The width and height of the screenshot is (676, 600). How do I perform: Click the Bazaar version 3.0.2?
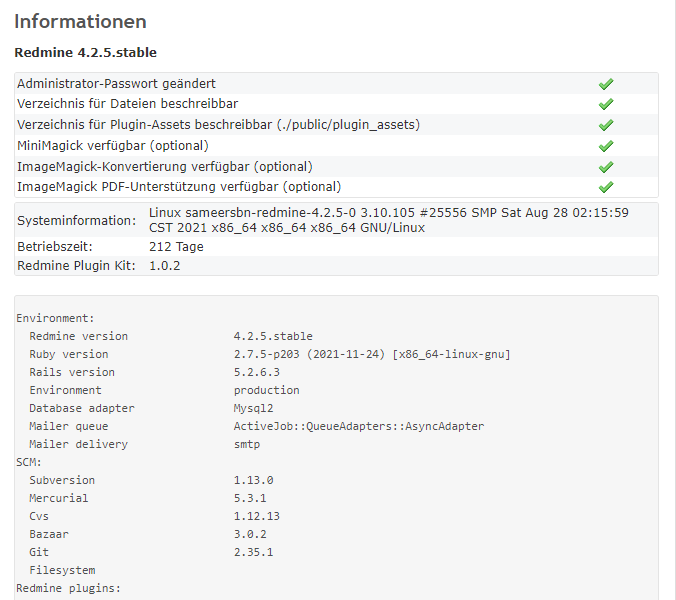[250, 534]
